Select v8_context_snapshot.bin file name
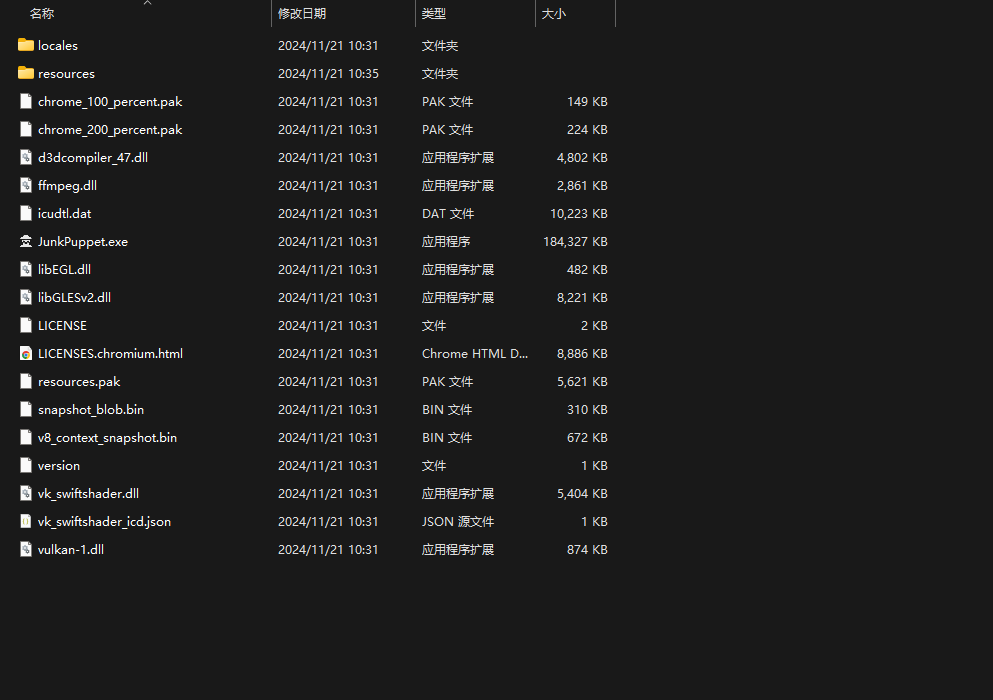Screen dimensions: 993x700 107,437
